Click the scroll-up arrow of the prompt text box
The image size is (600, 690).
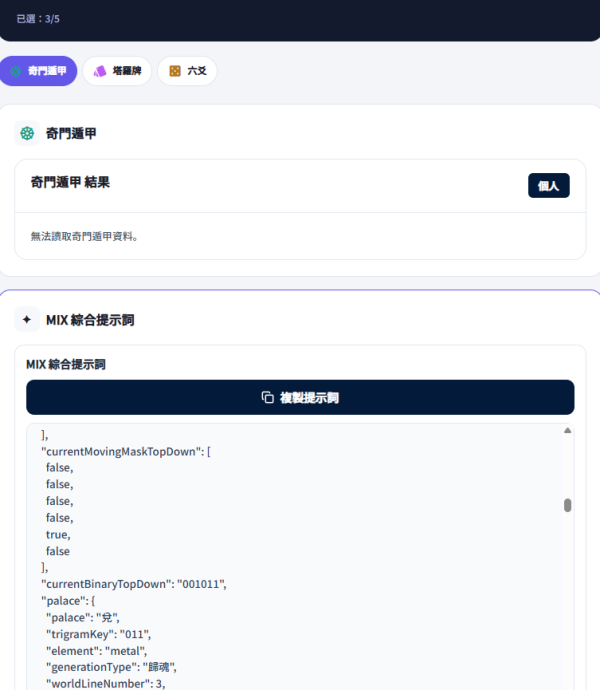point(567,430)
